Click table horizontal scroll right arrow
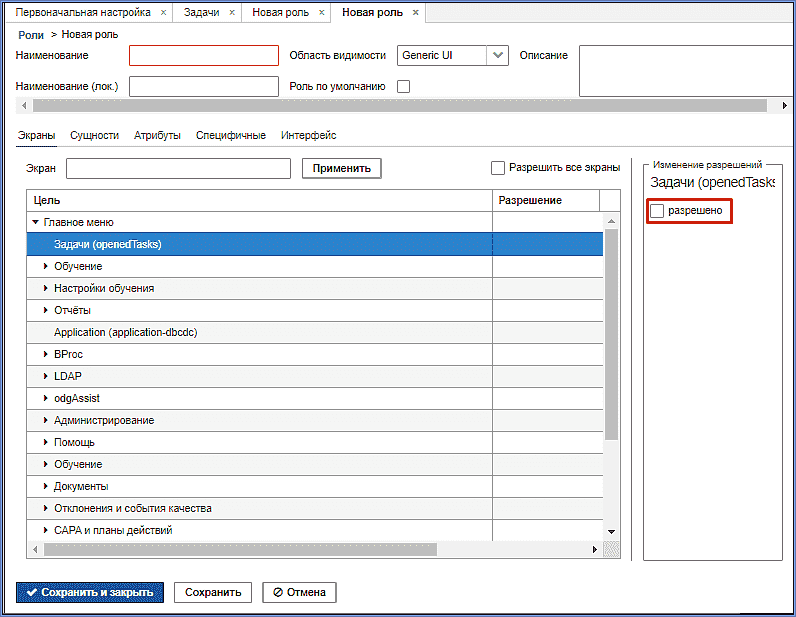 (x=595, y=549)
